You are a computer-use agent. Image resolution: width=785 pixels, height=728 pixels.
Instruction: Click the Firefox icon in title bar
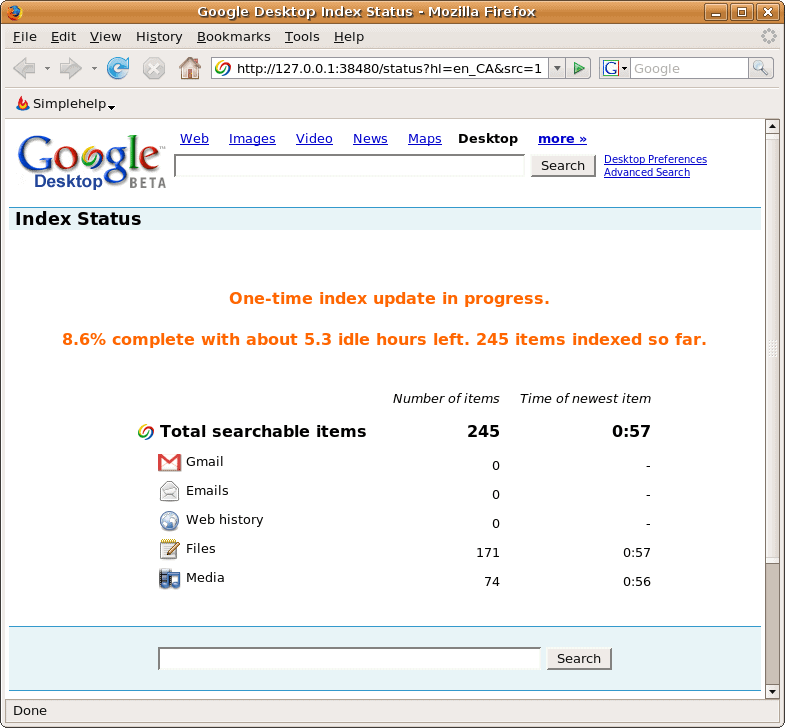point(15,12)
